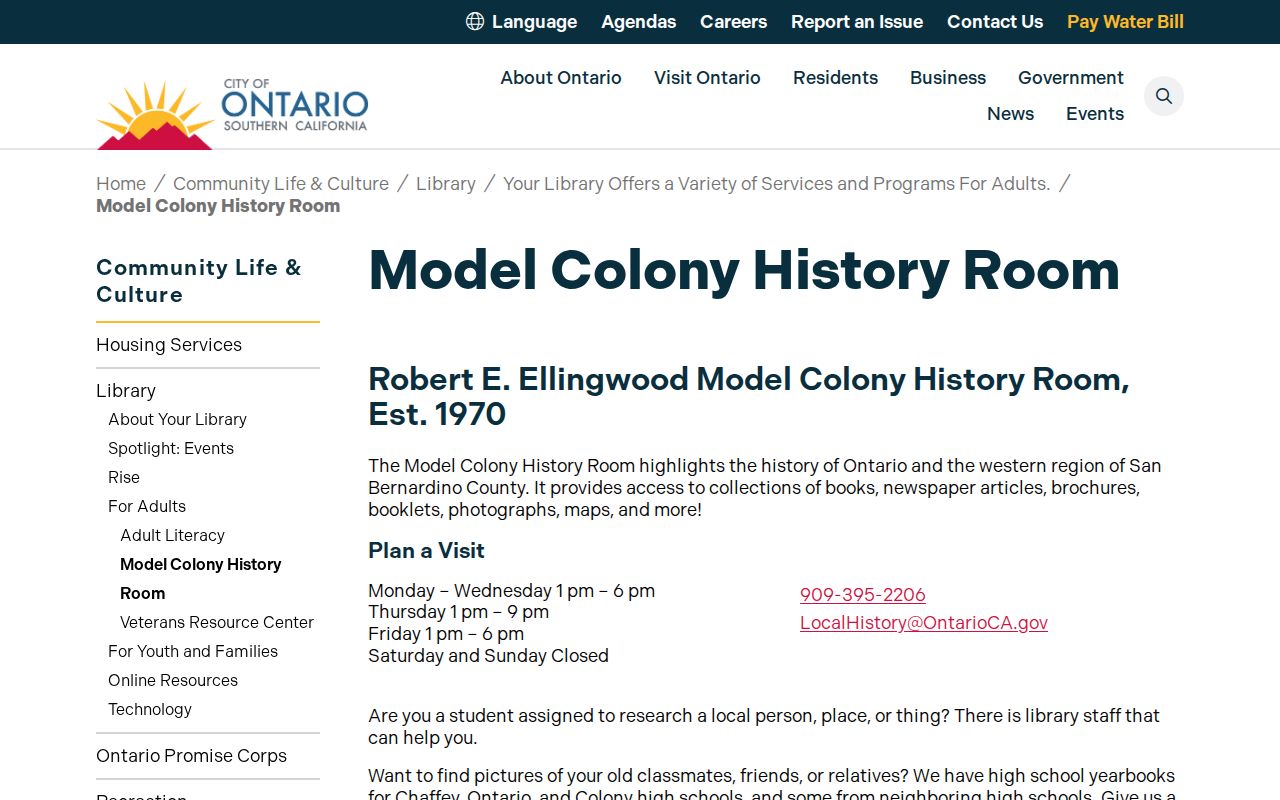Screen dimensions: 1280x800
Task: Open the News menu item
Action: (1010, 113)
